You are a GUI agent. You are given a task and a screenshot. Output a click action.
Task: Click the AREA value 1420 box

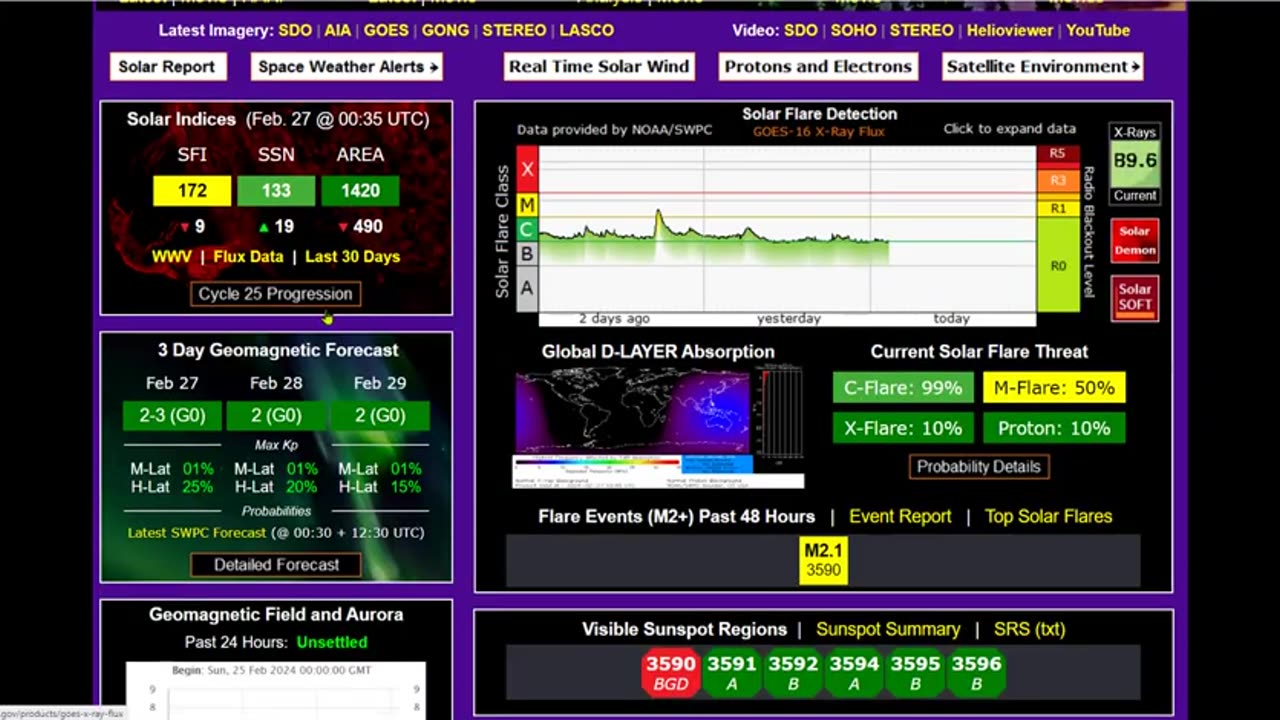(x=360, y=191)
